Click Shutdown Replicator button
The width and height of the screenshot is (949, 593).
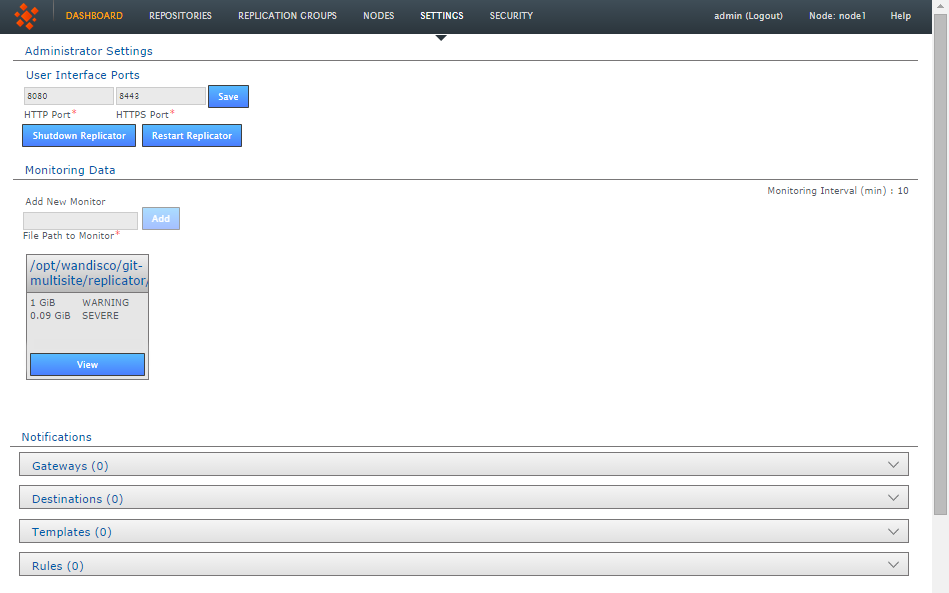tap(79, 136)
